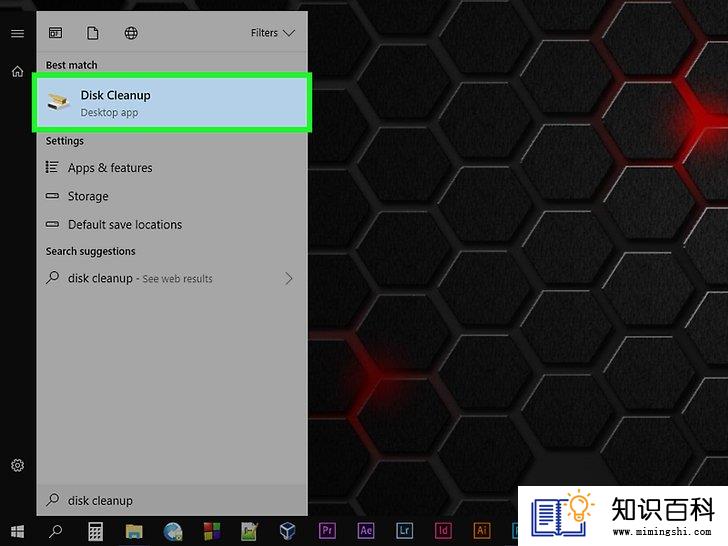
Task: Expand web results arrow for disk cleanup
Action: point(289,279)
